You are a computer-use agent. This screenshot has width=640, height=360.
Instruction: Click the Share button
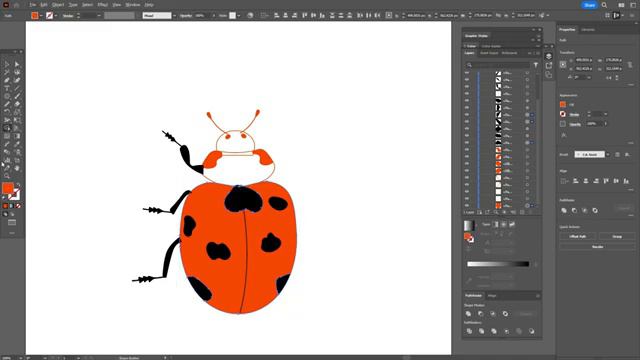[589, 5]
